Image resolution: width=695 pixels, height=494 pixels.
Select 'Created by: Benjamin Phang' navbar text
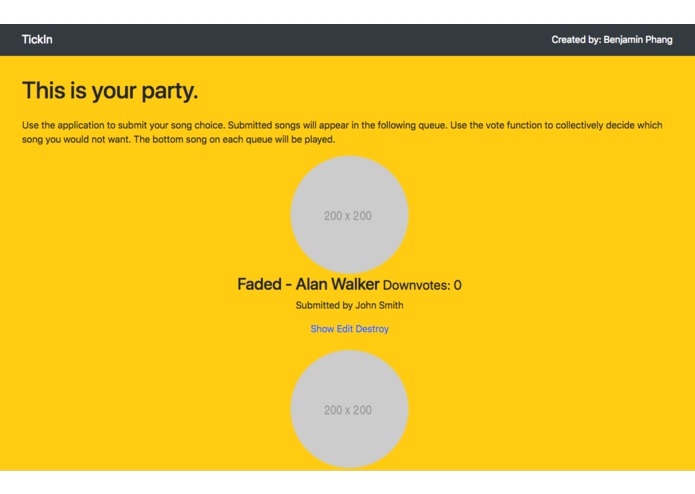coord(612,39)
